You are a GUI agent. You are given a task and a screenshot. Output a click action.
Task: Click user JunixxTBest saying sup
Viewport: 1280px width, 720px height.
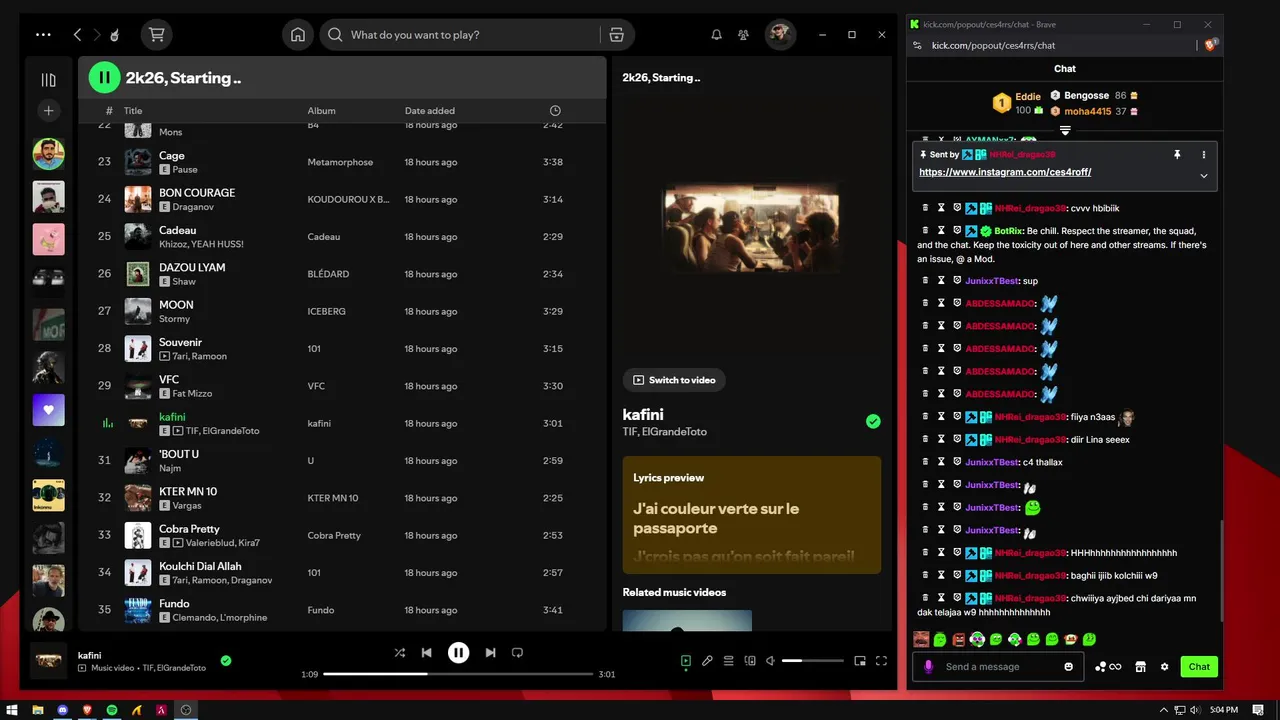[x=991, y=281]
